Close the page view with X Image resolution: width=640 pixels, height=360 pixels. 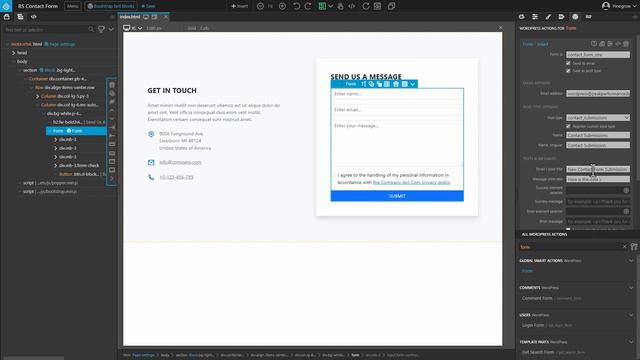point(500,28)
